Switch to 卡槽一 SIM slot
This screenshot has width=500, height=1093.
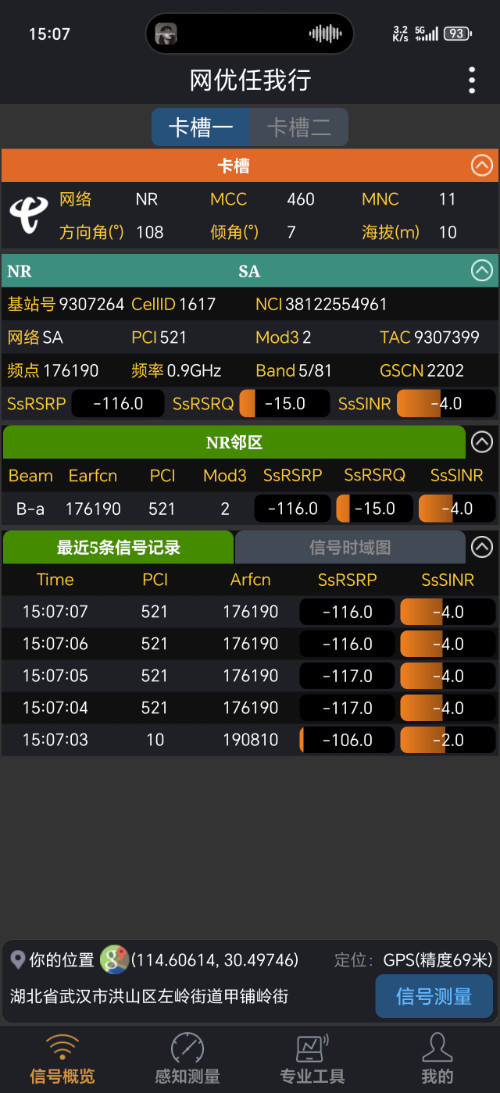[x=201, y=127]
